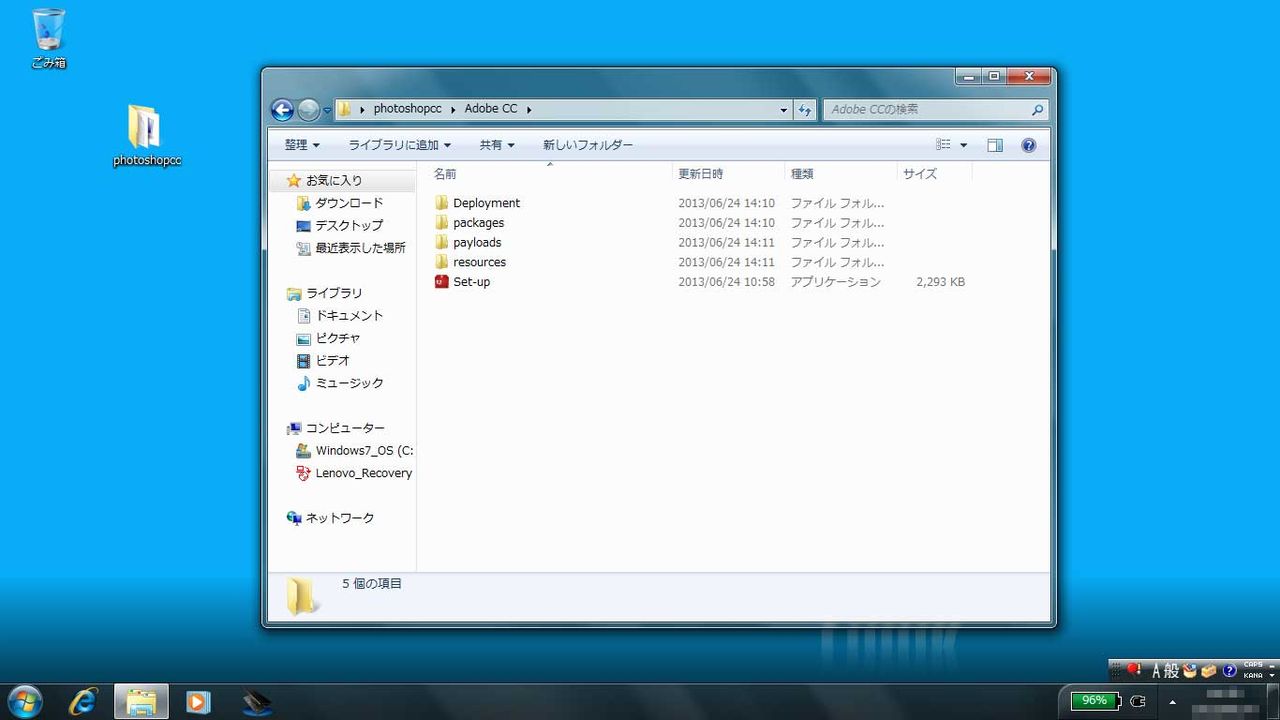The width and height of the screenshot is (1280, 720).
Task: Select ライブラリ in the navigation pane
Action: pyautogui.click(x=334, y=293)
